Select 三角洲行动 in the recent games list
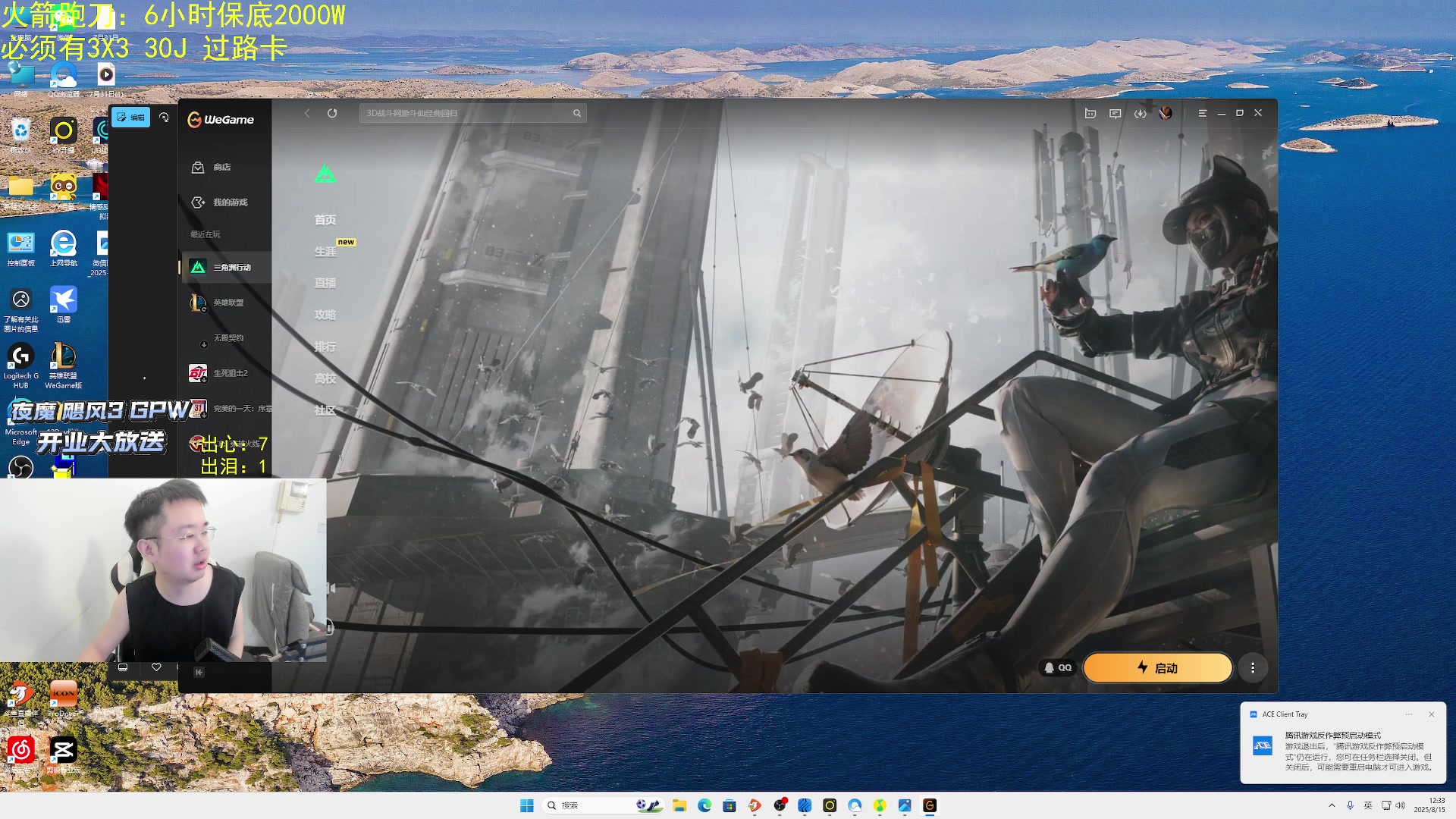The width and height of the screenshot is (1456, 819). tap(225, 267)
